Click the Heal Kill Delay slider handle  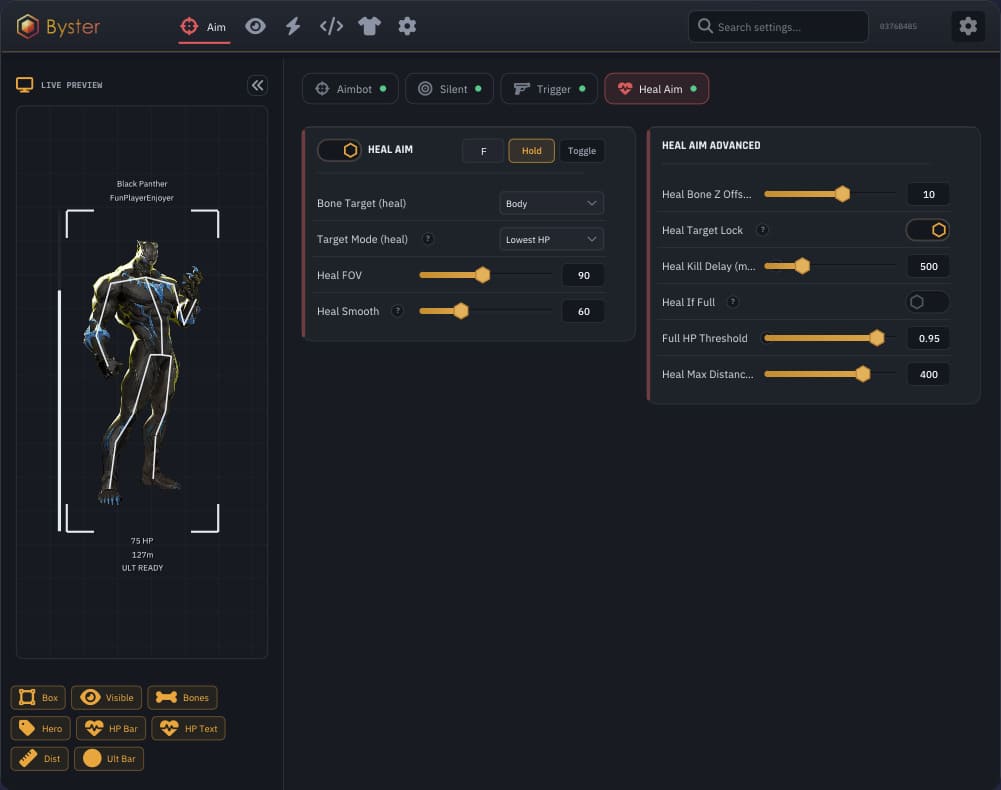pos(802,266)
